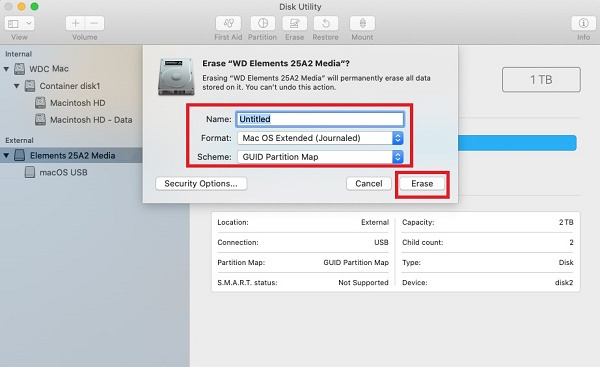Confirm with the Erase button
The width and height of the screenshot is (600, 367).
[422, 184]
